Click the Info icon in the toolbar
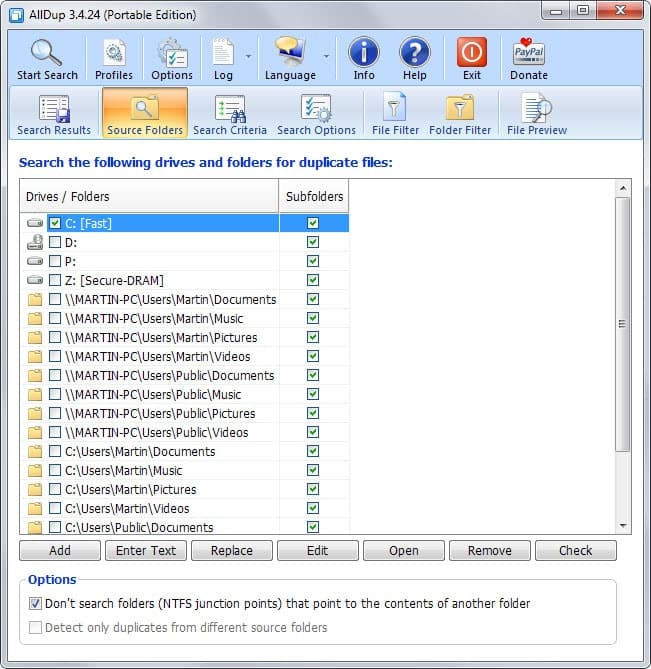The width and height of the screenshot is (651, 669). pyautogui.click(x=363, y=52)
